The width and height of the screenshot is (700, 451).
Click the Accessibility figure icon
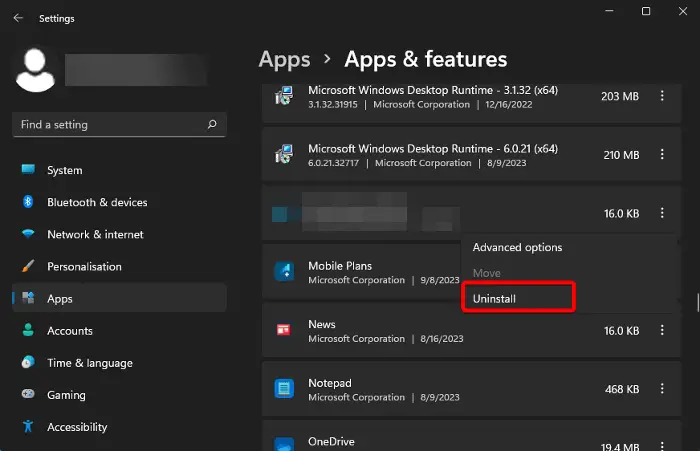click(28, 426)
